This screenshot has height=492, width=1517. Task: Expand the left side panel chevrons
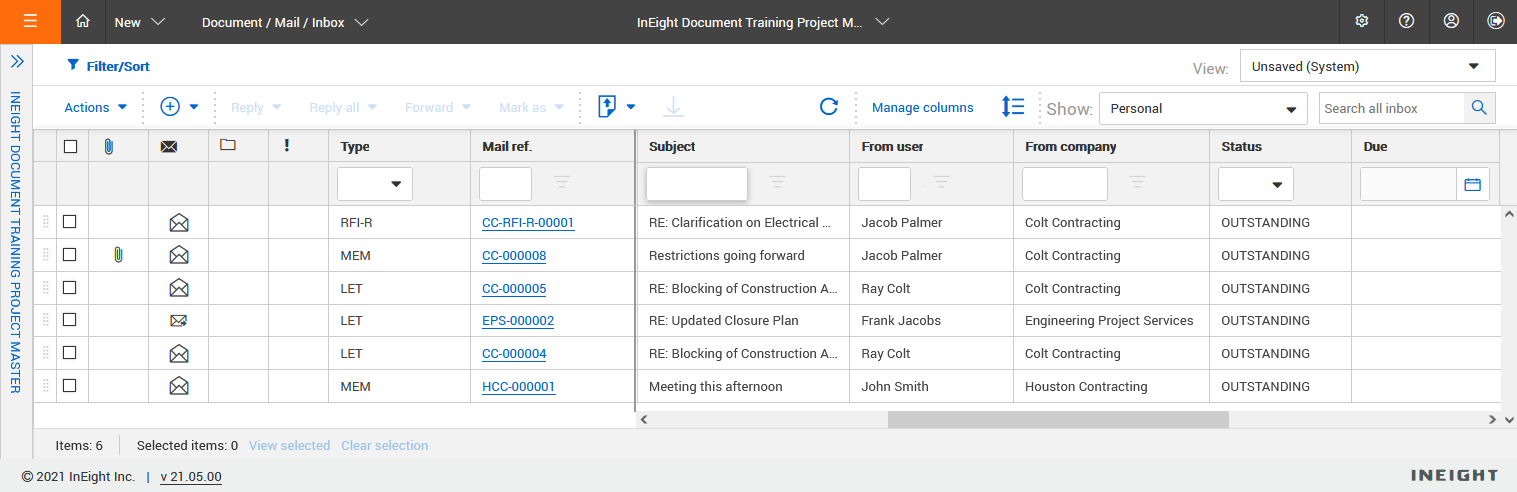coord(17,62)
